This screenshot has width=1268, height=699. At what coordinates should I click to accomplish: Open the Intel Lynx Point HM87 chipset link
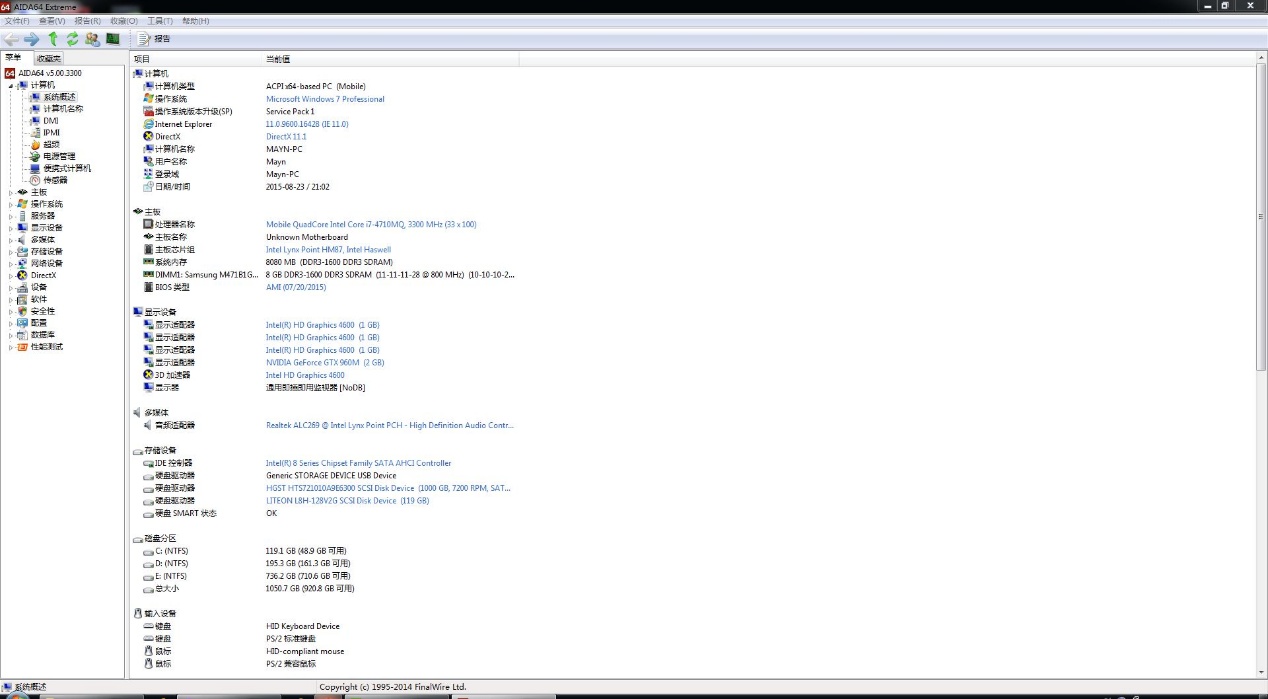click(x=328, y=249)
